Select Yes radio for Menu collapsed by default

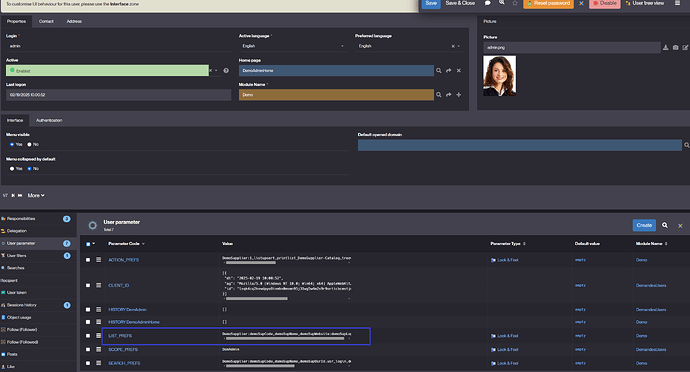(x=12, y=169)
